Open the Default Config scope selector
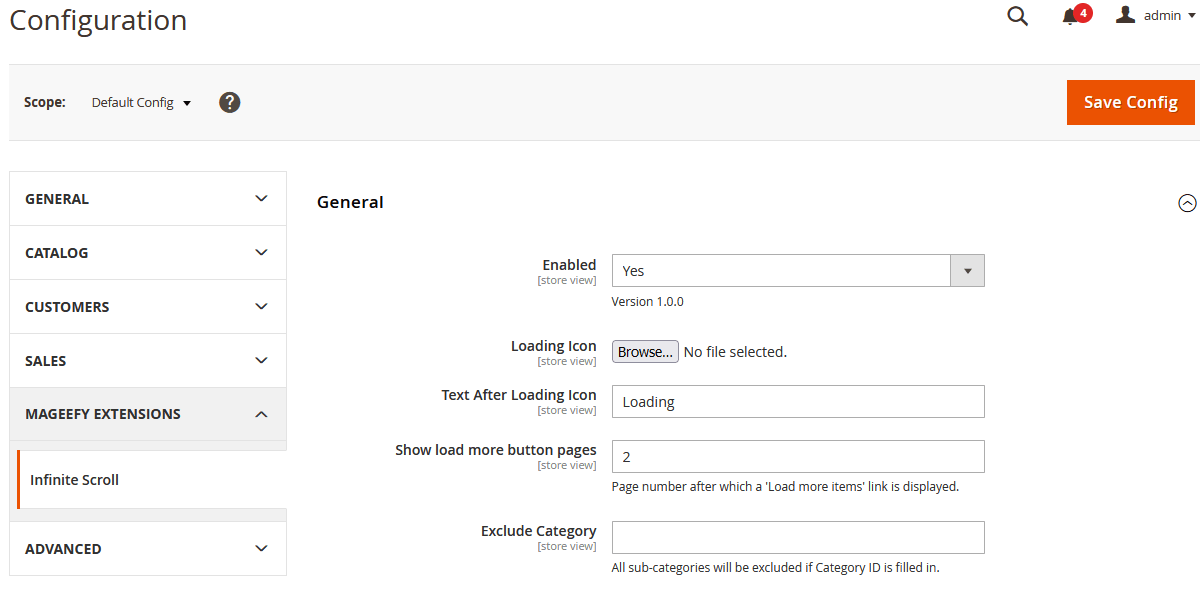1200x601 pixels. click(x=141, y=102)
